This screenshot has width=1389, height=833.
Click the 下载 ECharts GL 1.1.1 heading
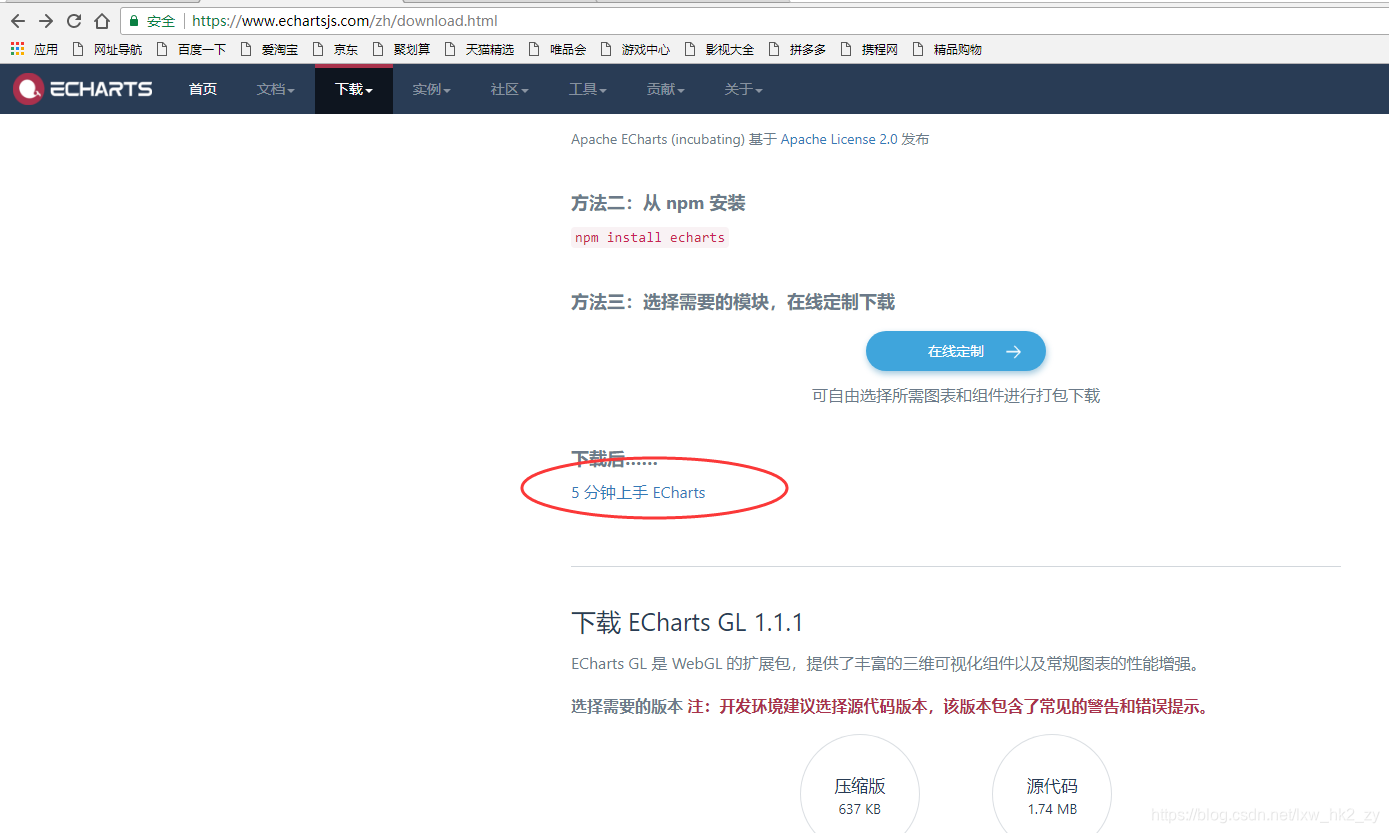coord(687,622)
